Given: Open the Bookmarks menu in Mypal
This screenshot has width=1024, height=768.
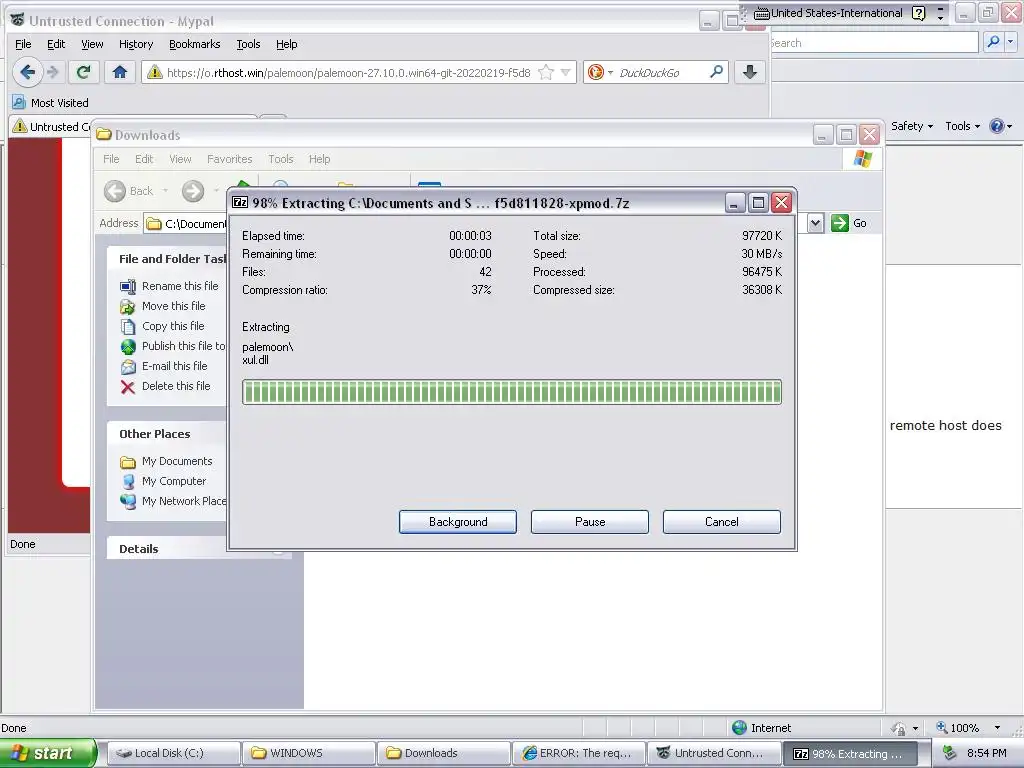Looking at the screenshot, I should point(195,44).
